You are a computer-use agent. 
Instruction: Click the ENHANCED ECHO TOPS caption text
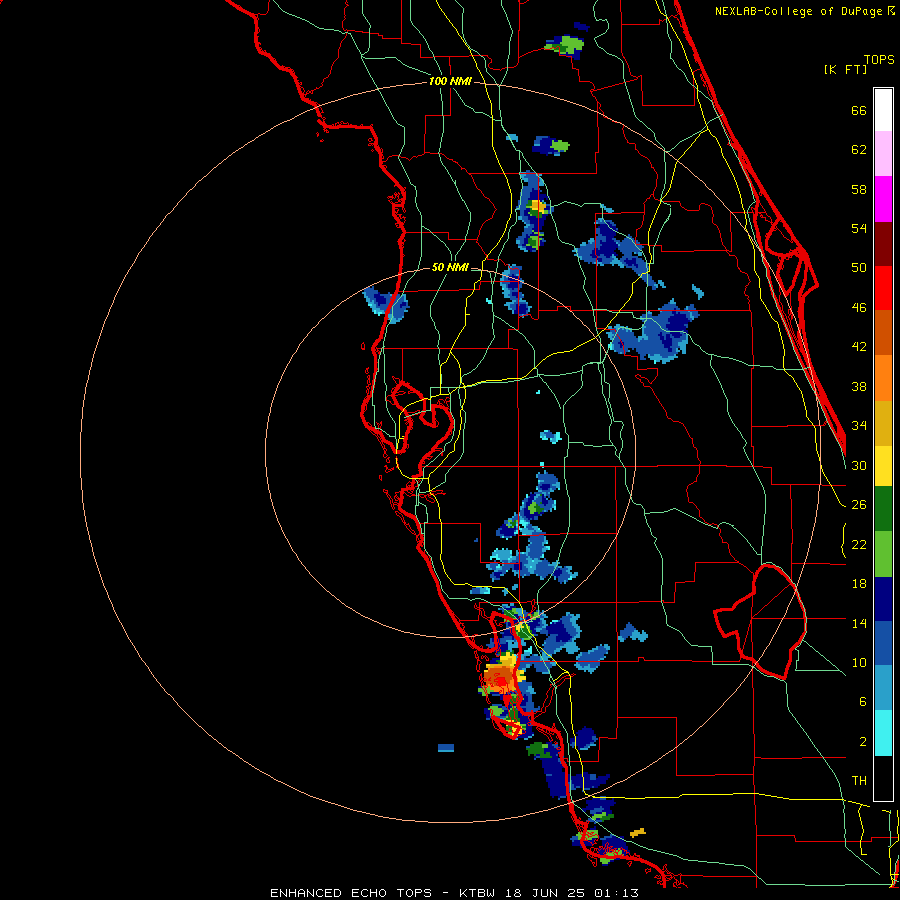[x=351, y=893]
